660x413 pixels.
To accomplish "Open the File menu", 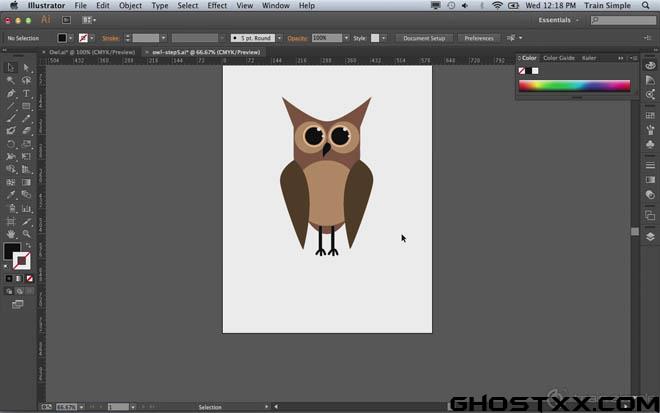I will tap(80, 5).
